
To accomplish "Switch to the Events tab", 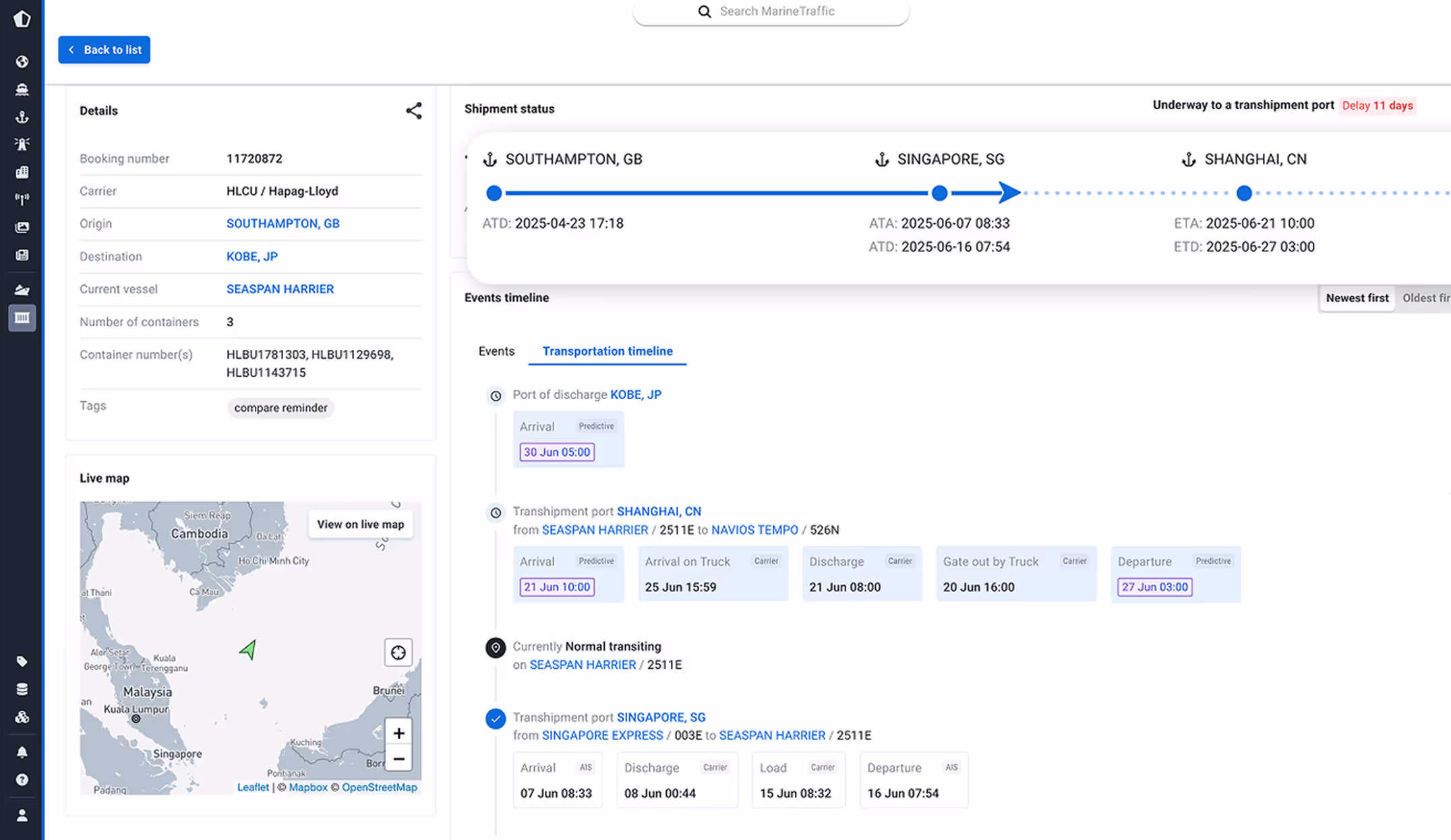I will point(496,351).
